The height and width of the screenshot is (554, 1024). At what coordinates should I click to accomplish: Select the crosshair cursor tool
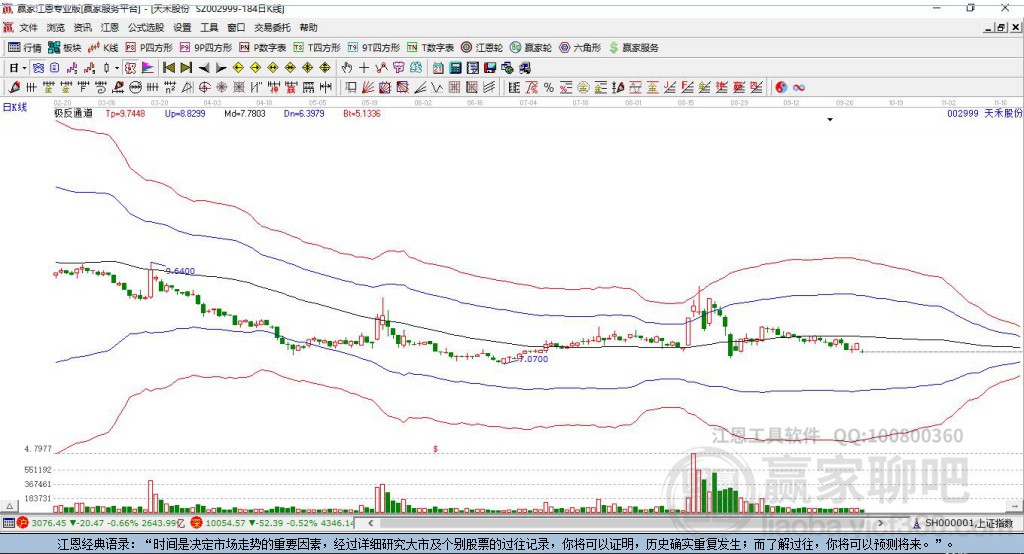pos(364,68)
